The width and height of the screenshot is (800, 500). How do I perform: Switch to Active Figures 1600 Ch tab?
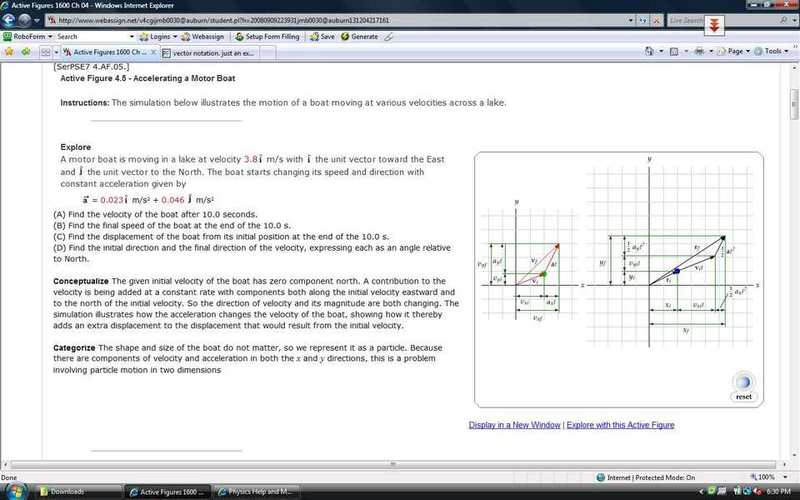tap(109, 52)
